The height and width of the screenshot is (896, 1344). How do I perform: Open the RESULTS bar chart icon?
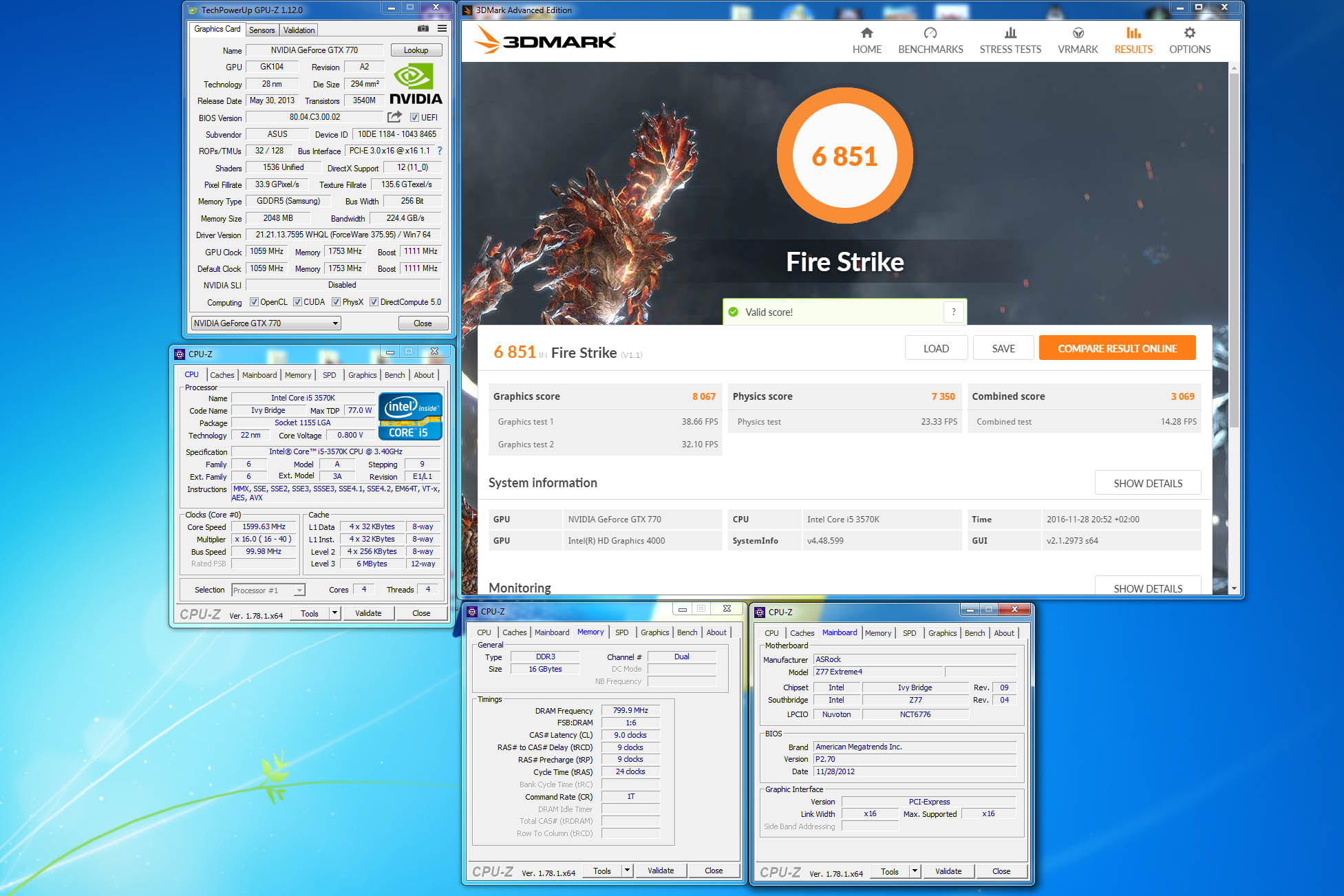point(1133,33)
